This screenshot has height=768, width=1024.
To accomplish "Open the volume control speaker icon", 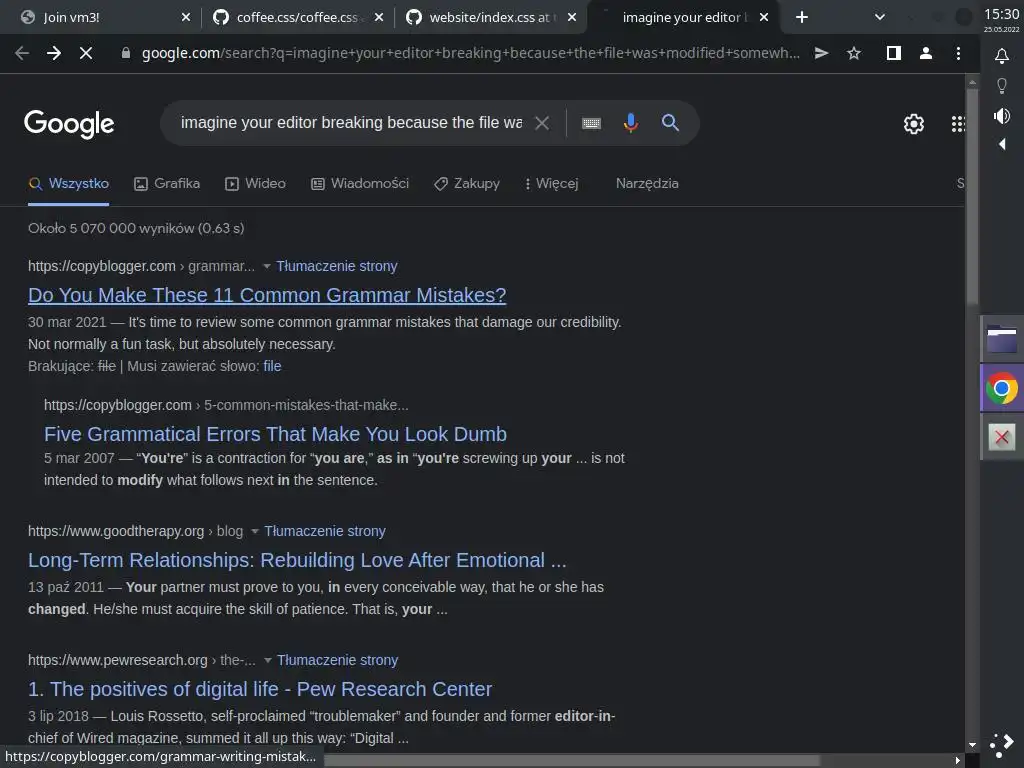I will (x=1002, y=116).
